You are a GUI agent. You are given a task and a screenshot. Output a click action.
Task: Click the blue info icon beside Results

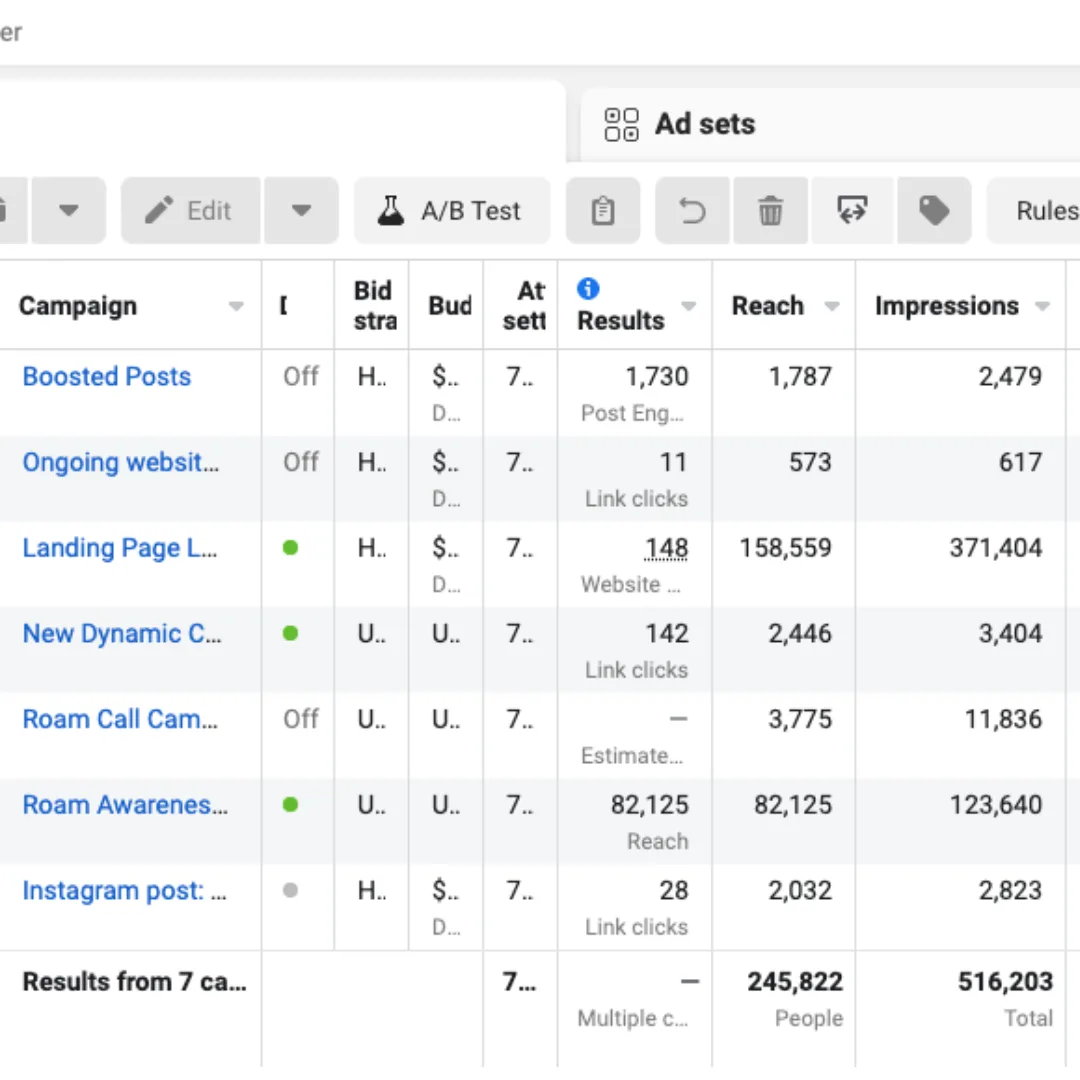click(x=588, y=288)
